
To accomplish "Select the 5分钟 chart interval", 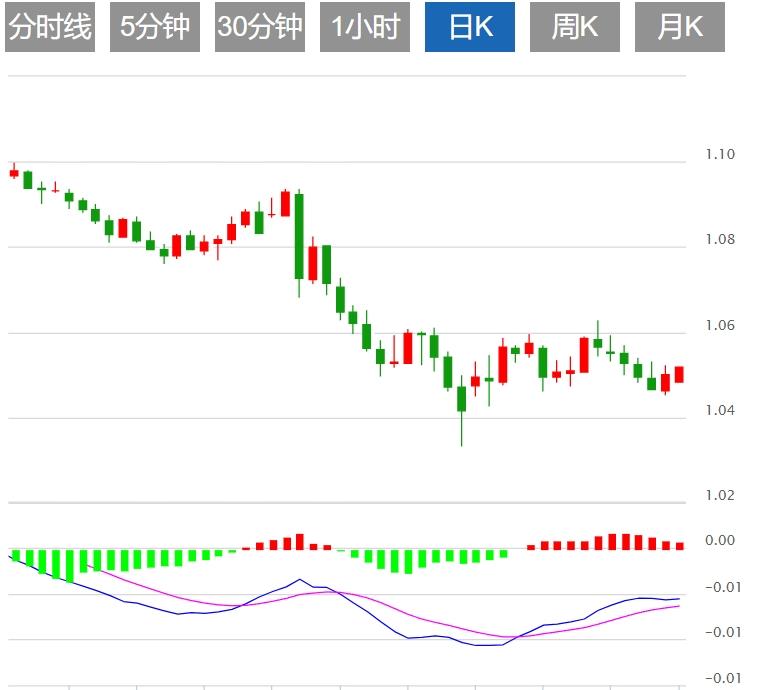I will [154, 27].
